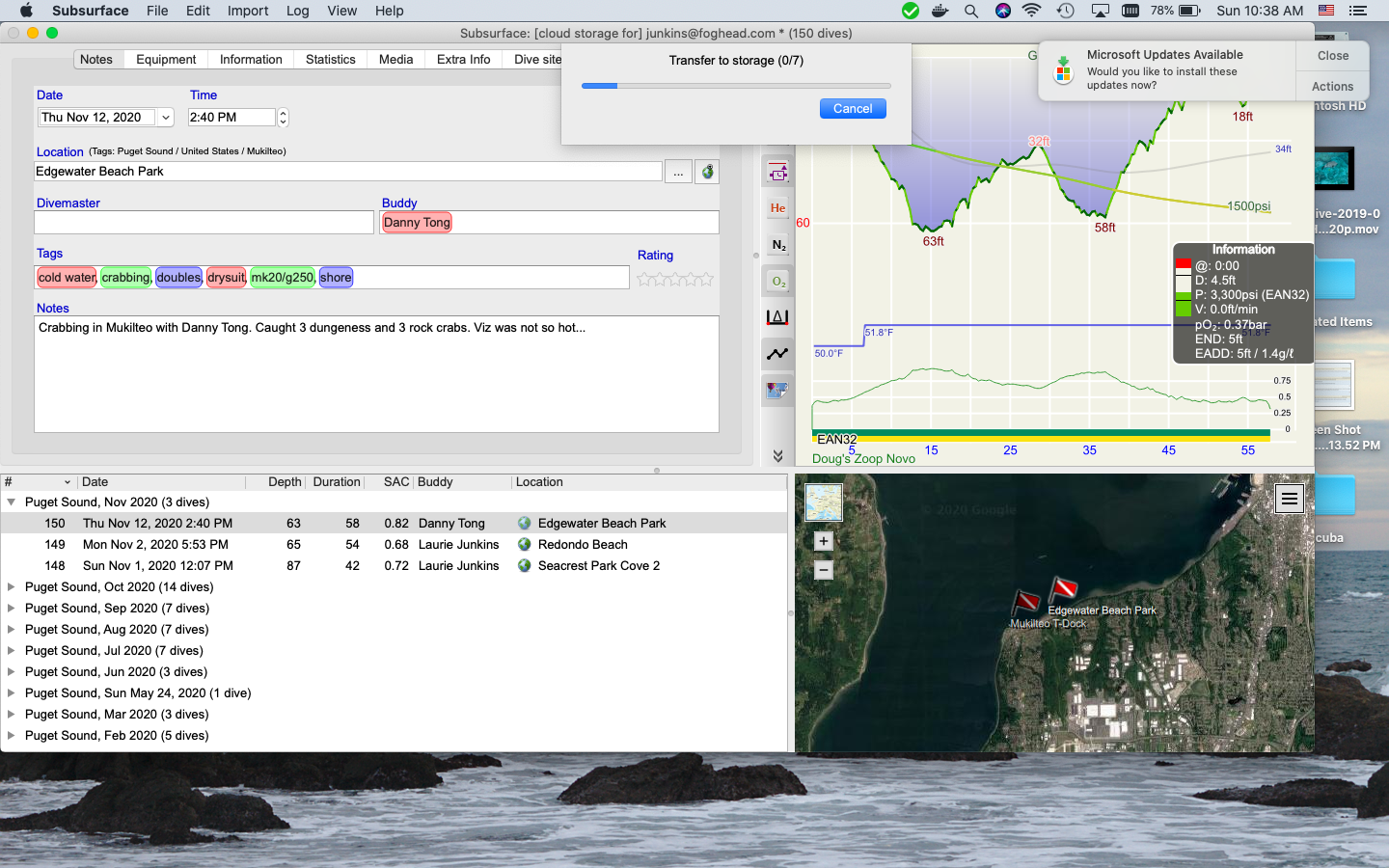Toggle He partial pressure on the dive profile
This screenshot has height=868, width=1389.
click(x=777, y=207)
